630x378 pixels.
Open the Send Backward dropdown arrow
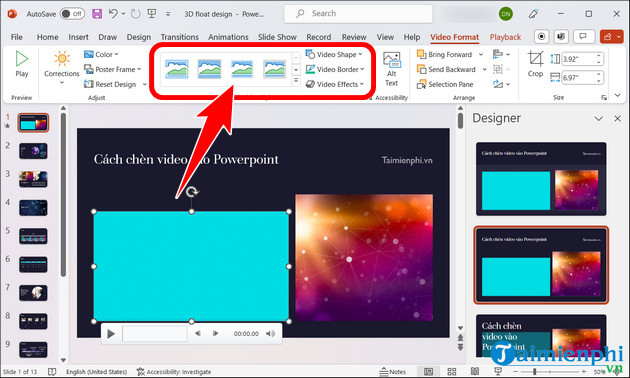[485, 69]
